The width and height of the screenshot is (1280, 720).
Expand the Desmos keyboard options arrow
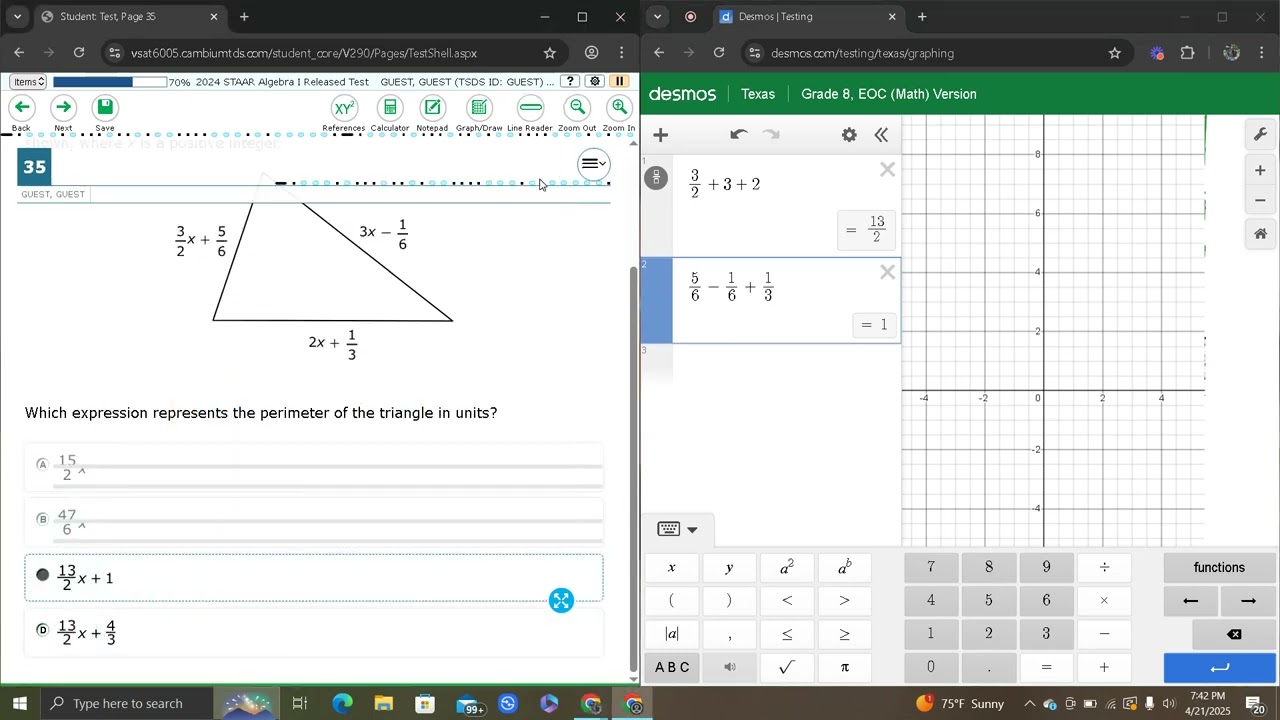pyautogui.click(x=692, y=530)
